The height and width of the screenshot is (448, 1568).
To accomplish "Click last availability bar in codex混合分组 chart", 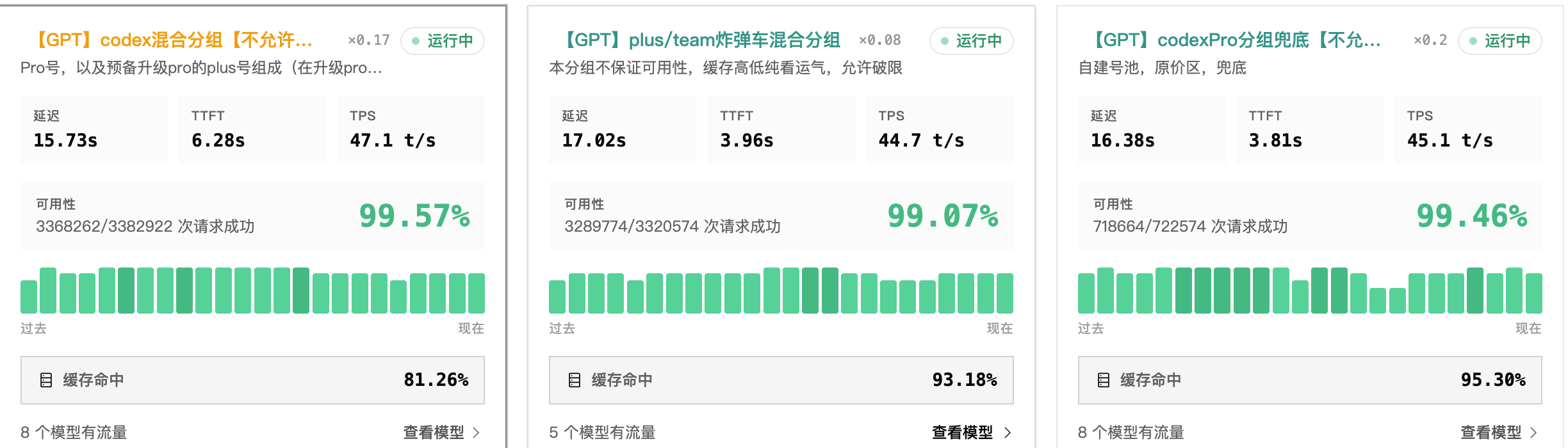I will [477, 293].
